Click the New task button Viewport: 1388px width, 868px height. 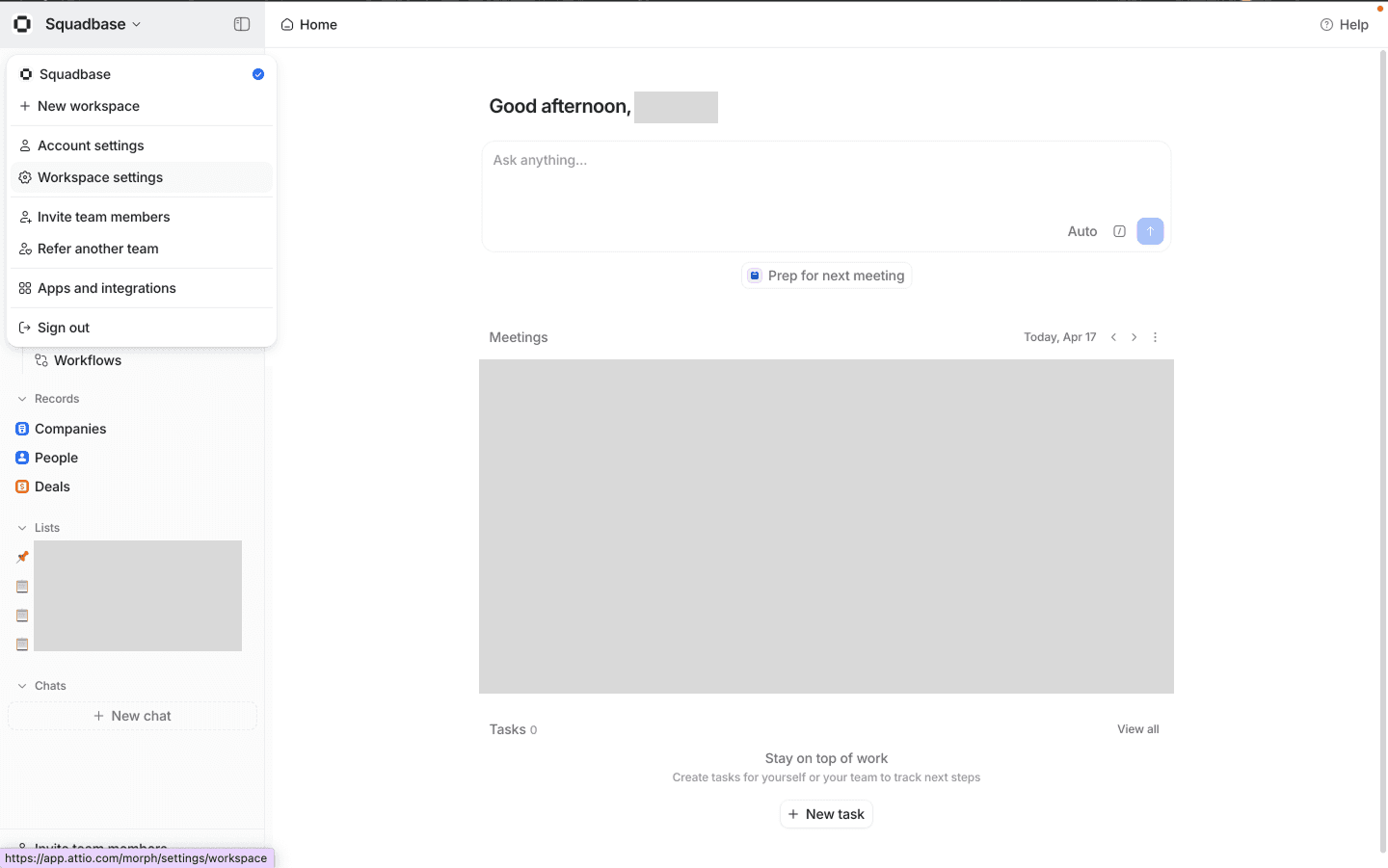tap(826, 814)
